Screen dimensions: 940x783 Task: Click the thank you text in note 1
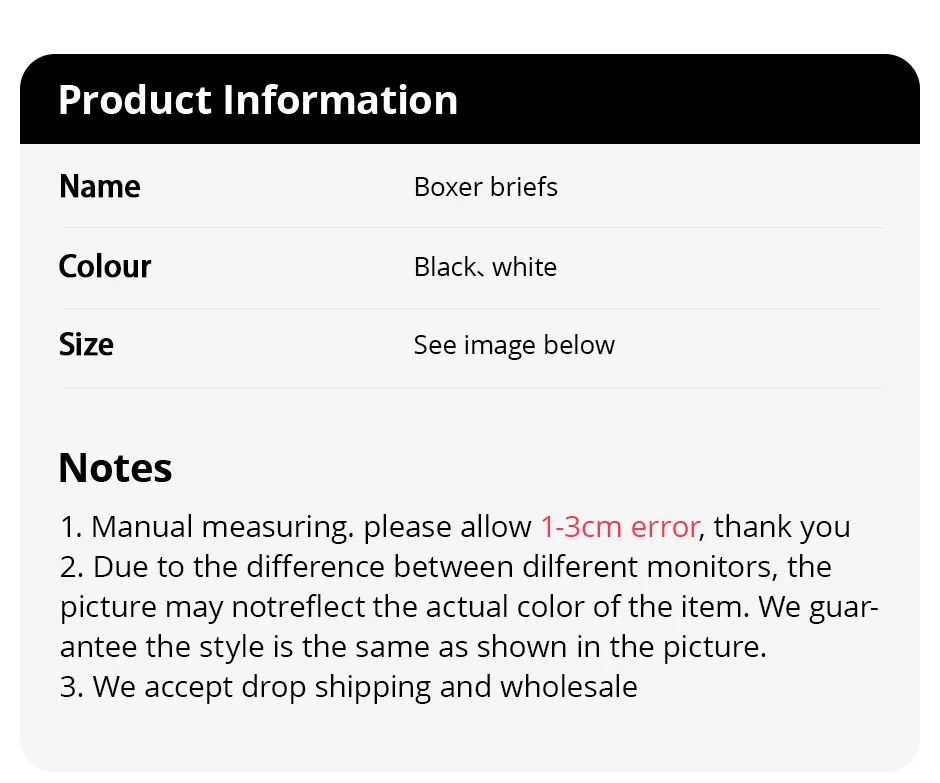(x=782, y=527)
